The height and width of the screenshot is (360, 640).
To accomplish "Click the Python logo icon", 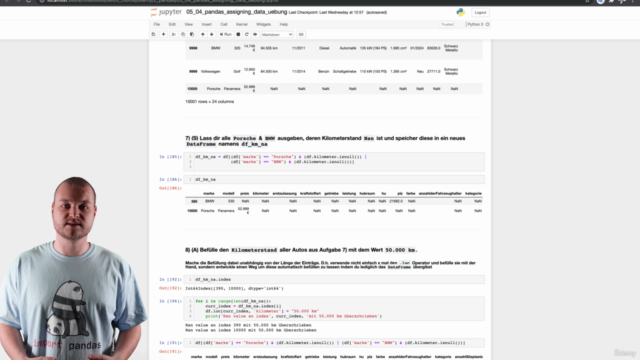I will (x=460, y=12).
